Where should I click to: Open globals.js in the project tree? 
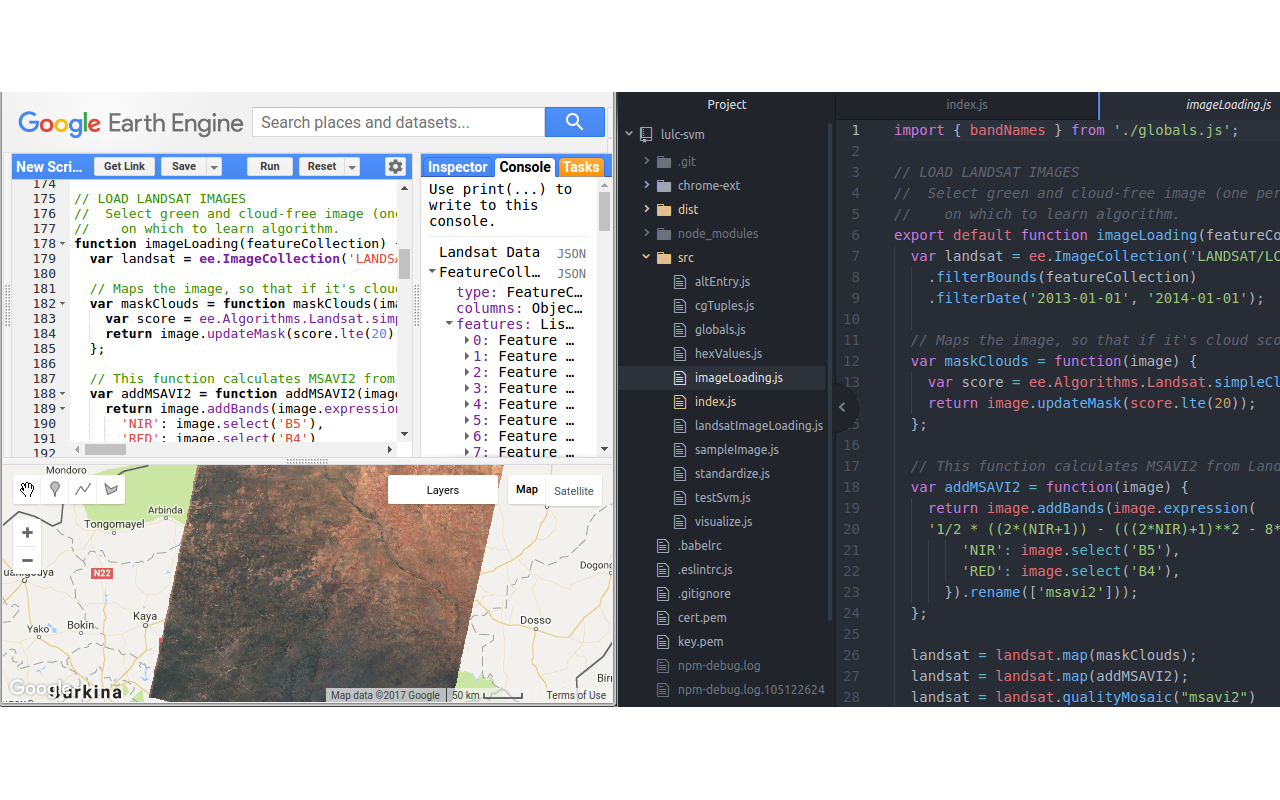(718, 330)
